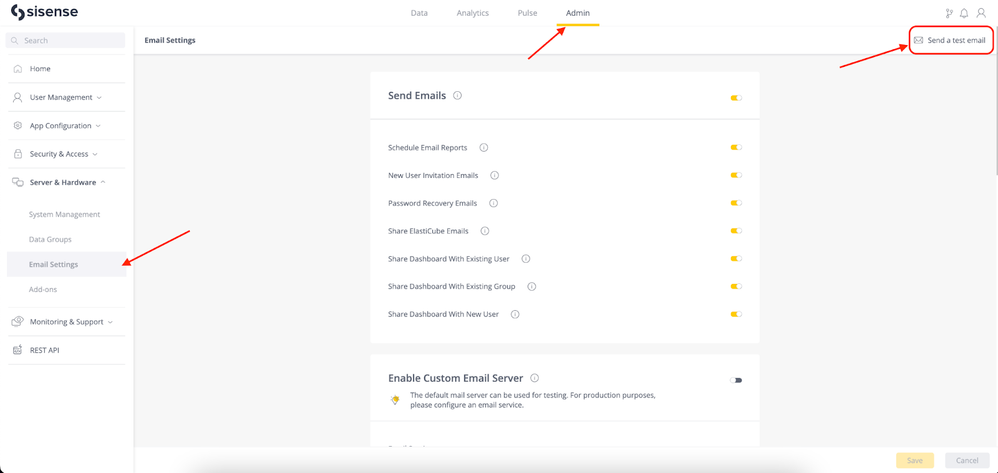Switch to the Analytics tab

(472, 13)
